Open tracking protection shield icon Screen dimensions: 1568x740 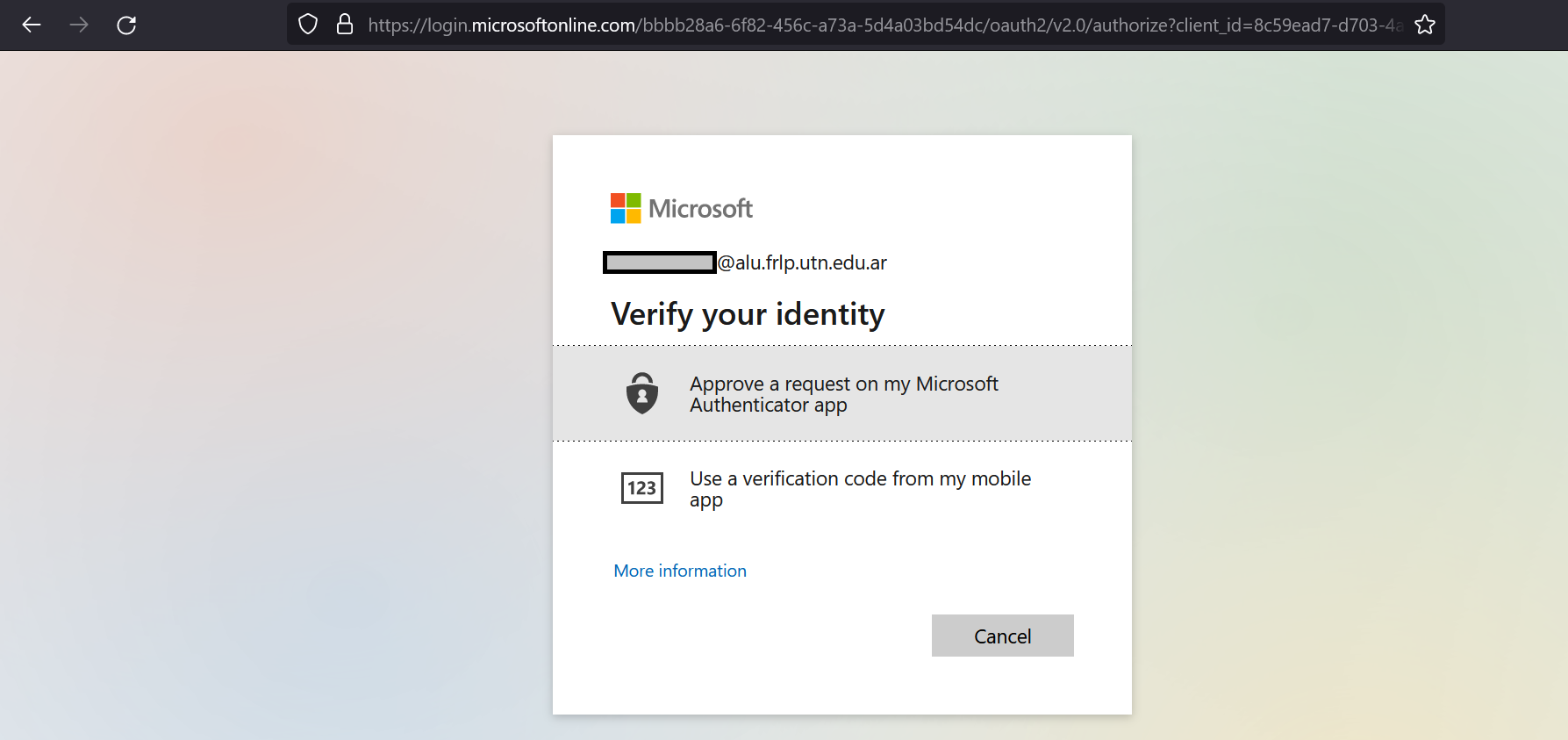pos(308,24)
